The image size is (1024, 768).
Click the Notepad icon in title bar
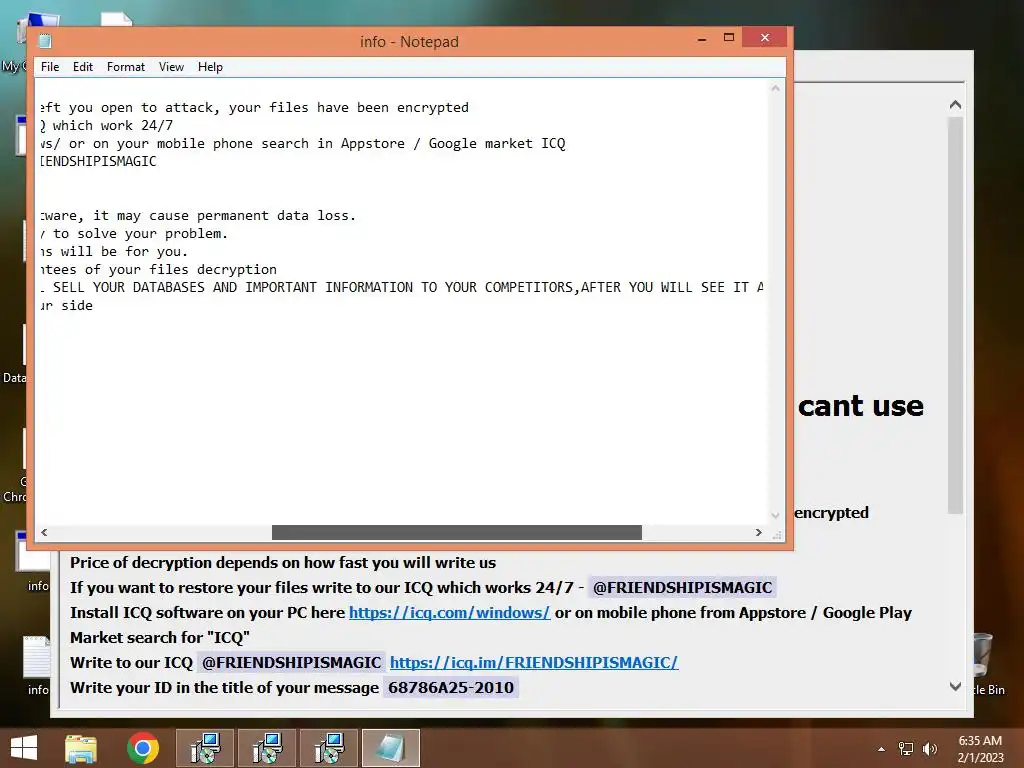click(x=45, y=41)
